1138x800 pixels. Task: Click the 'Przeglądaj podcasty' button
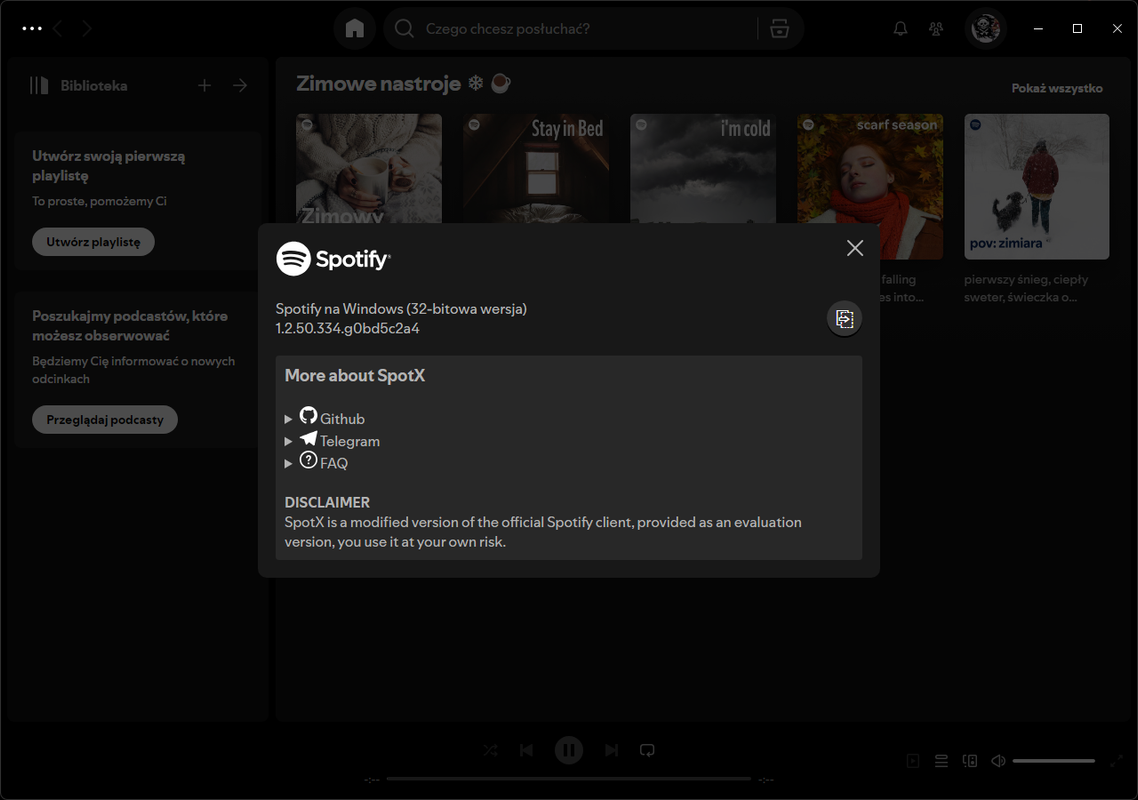105,420
